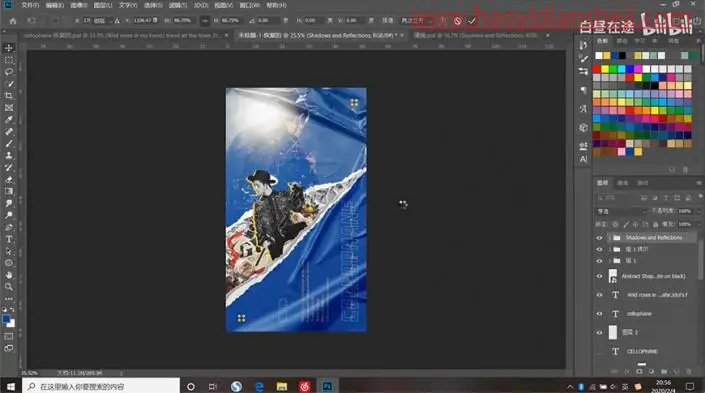Image resolution: width=705 pixels, height=393 pixels.
Task: Change screen mode from toolbar bottom
Action: (9, 348)
